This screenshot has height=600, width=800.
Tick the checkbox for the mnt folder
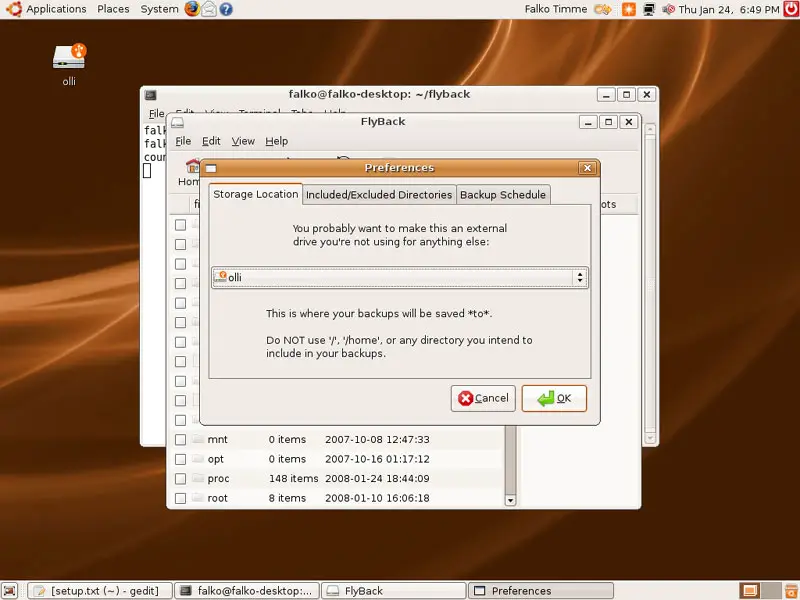click(180, 439)
